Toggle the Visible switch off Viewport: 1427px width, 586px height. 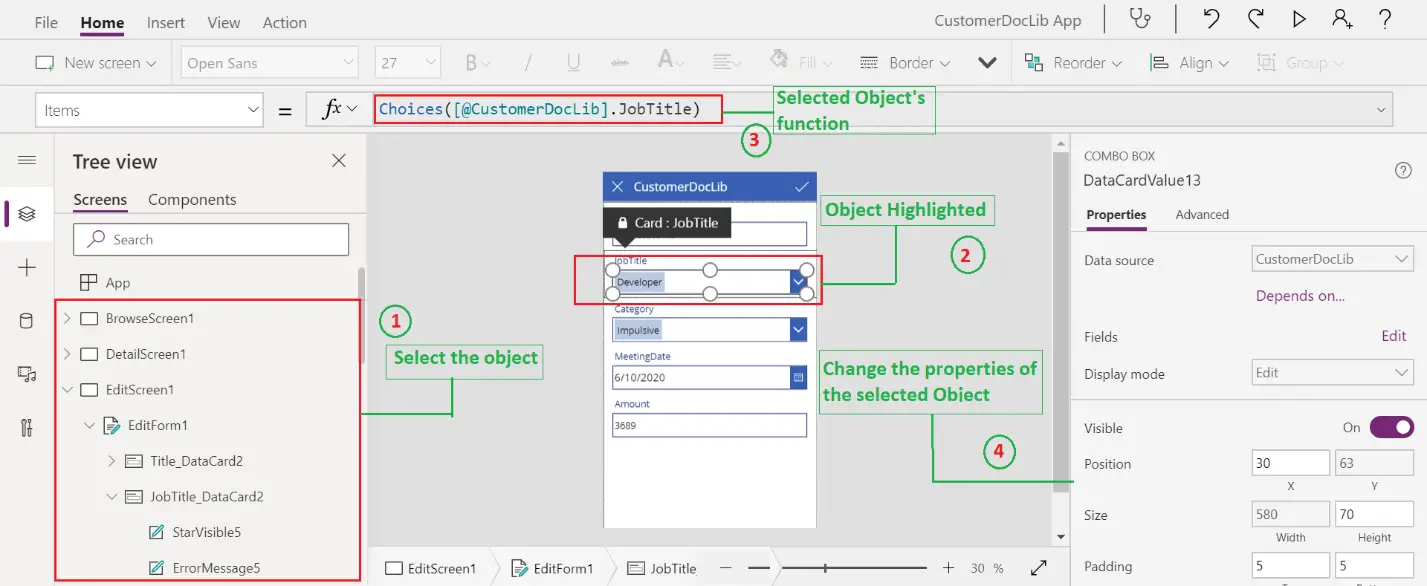(1391, 427)
